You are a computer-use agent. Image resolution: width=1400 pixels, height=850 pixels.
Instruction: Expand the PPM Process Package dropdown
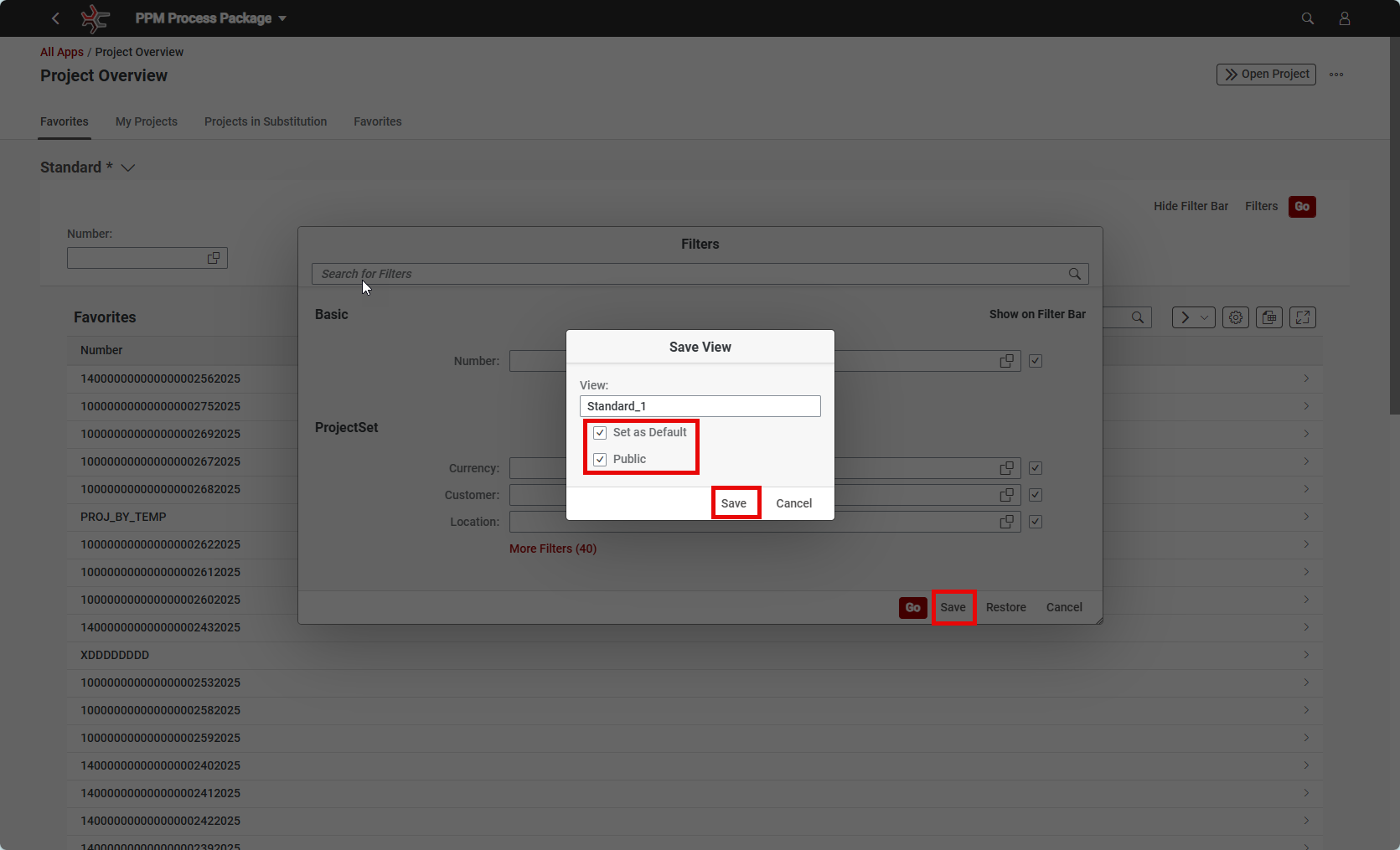(x=282, y=18)
